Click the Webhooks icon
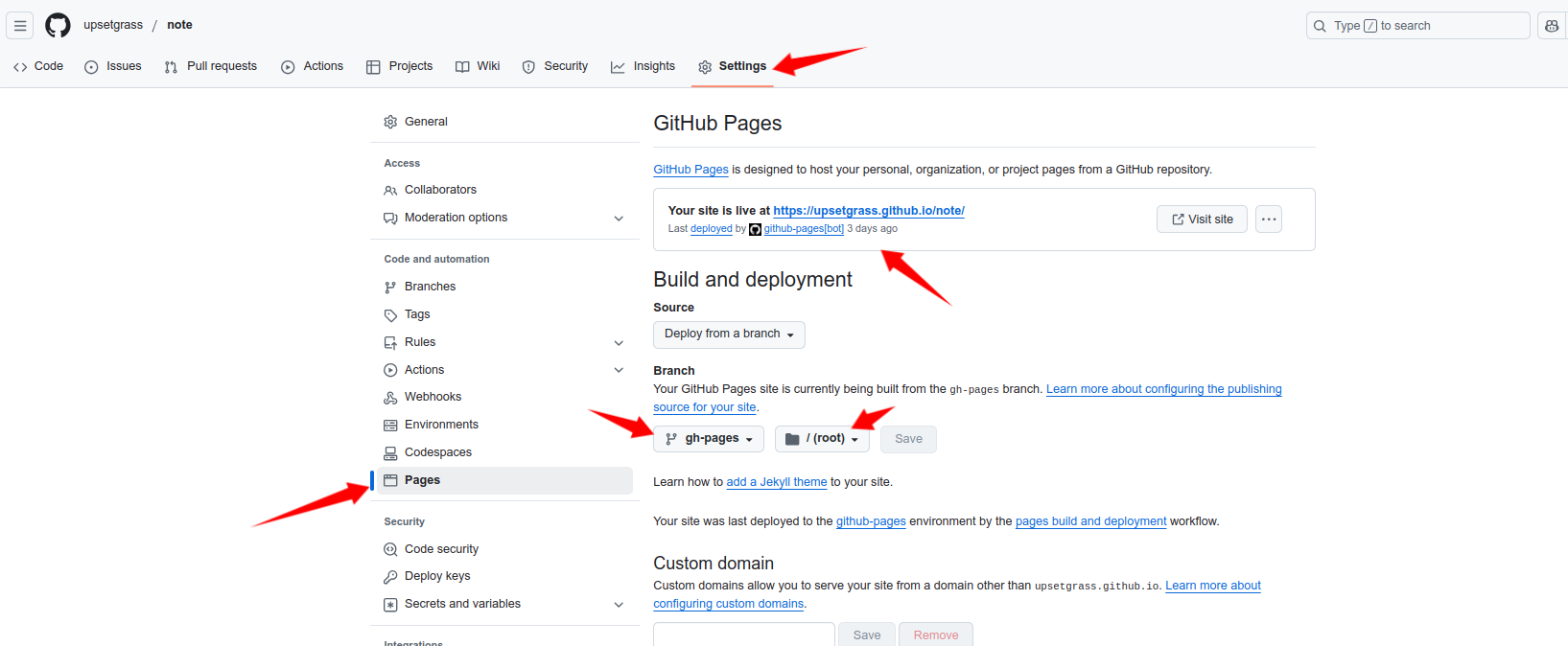The width and height of the screenshot is (1568, 646). pos(390,397)
